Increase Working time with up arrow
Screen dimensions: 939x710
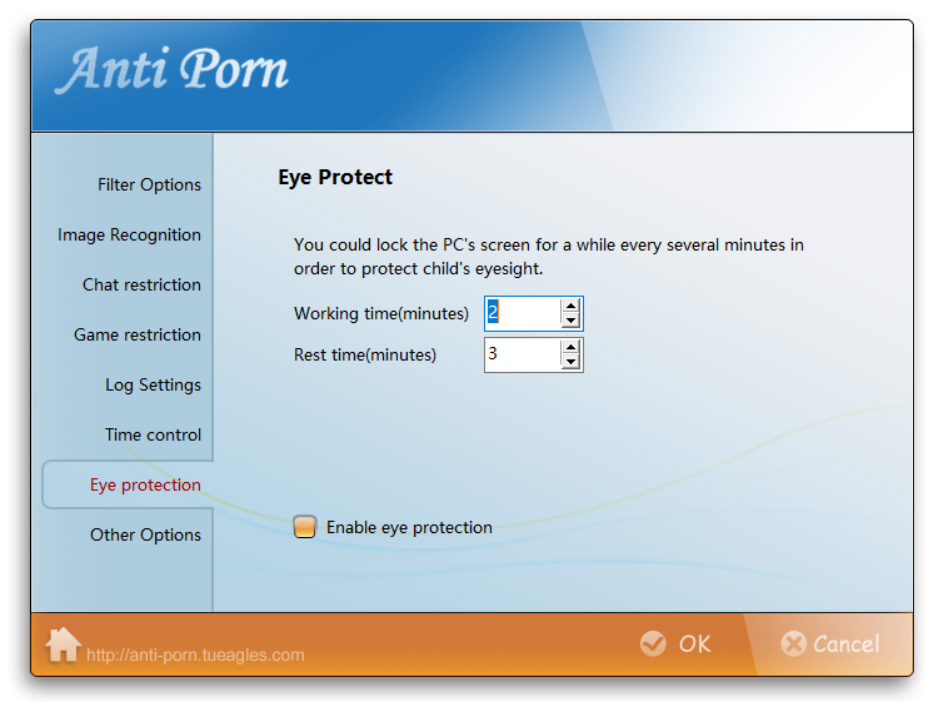pos(570,306)
